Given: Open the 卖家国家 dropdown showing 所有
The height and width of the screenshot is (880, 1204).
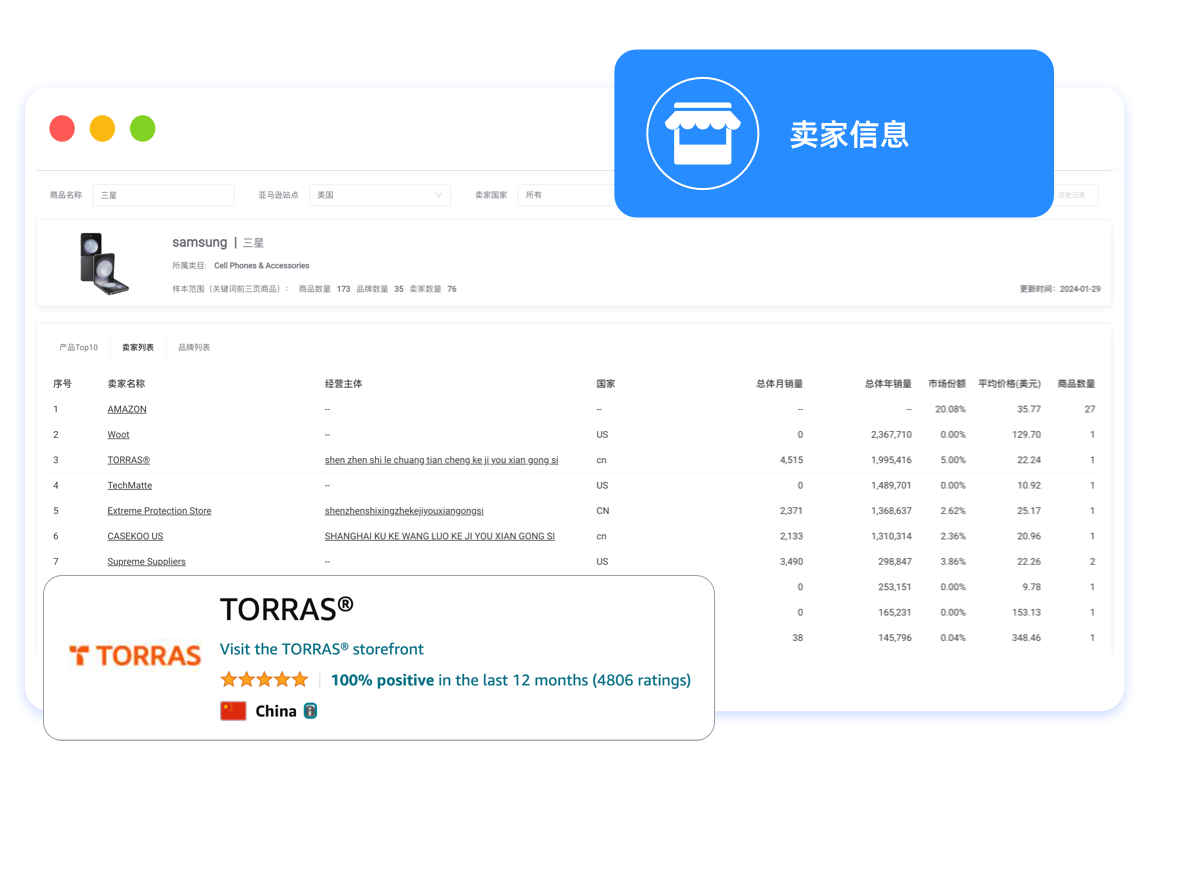Looking at the screenshot, I should click(x=566, y=195).
